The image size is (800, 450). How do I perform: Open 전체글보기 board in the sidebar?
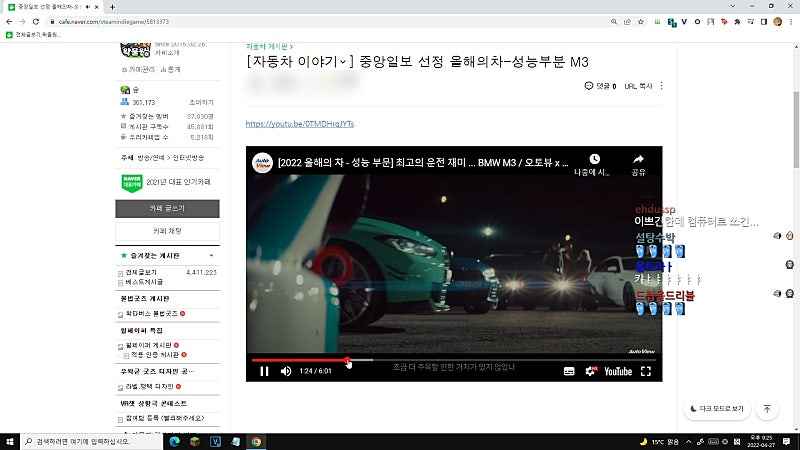click(141, 272)
